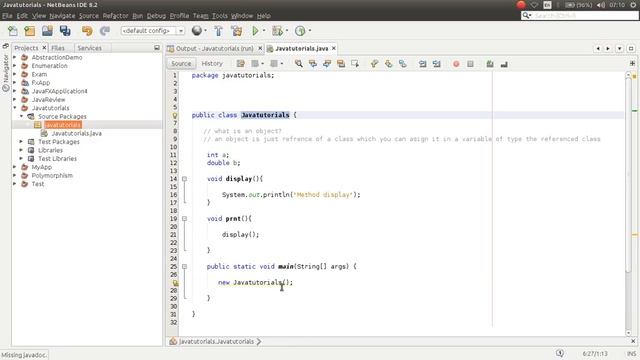Select Javatutorials.java in the project tree
Screen dimensions: 640x360
(77, 133)
